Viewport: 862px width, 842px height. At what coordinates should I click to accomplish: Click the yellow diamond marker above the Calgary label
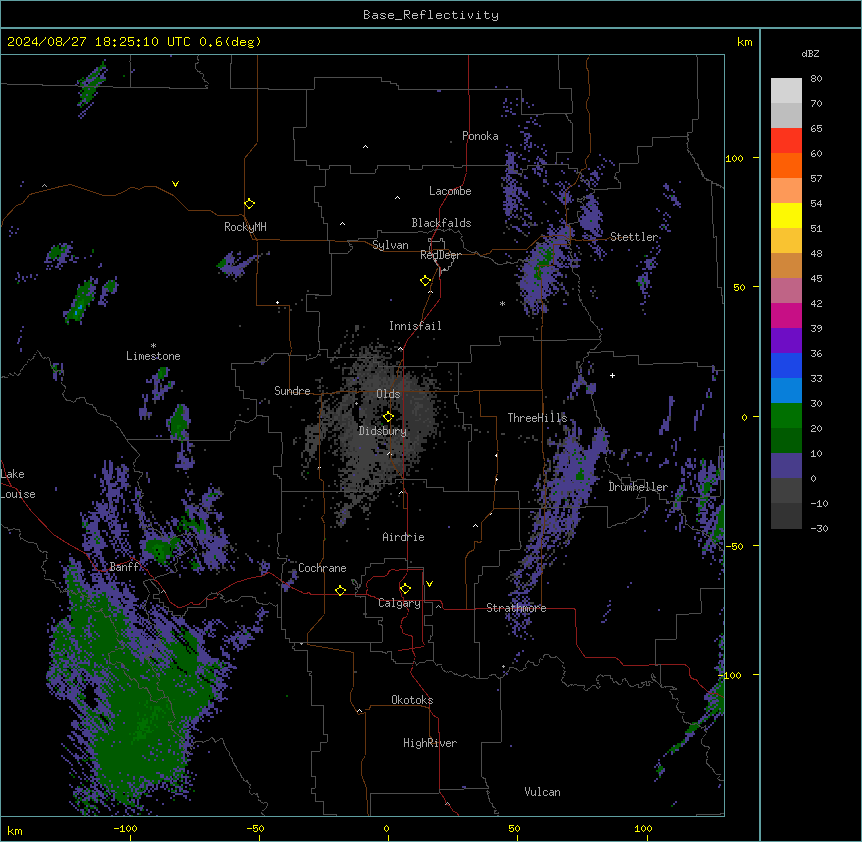click(x=405, y=589)
